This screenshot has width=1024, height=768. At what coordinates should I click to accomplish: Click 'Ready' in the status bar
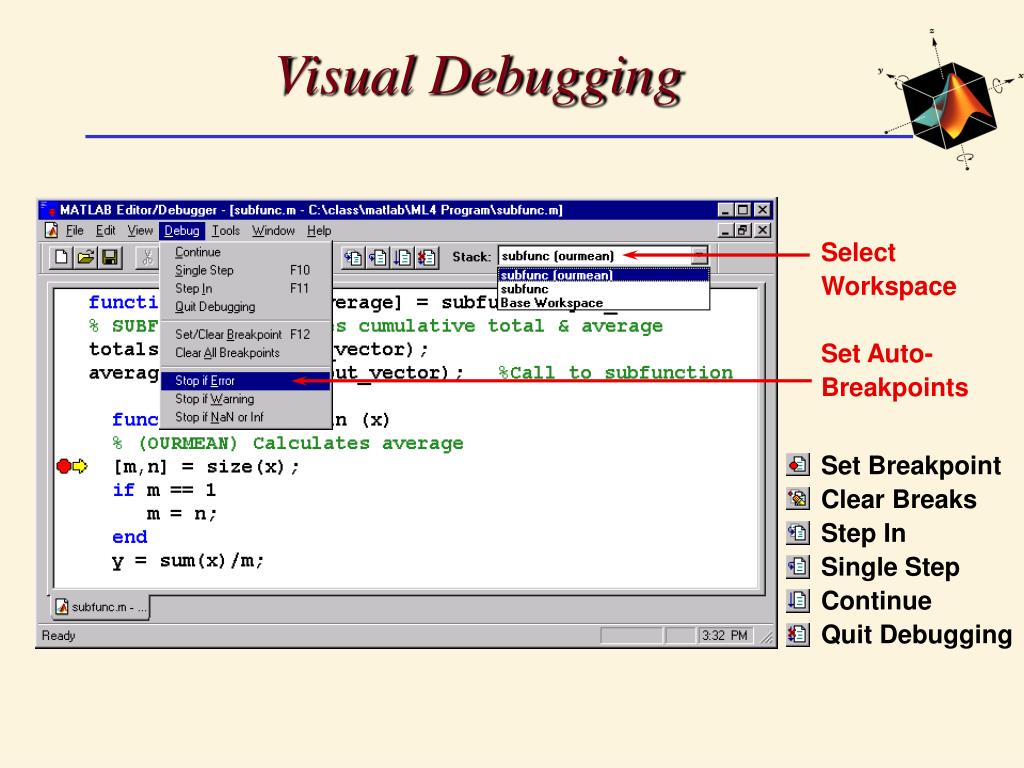click(x=59, y=635)
